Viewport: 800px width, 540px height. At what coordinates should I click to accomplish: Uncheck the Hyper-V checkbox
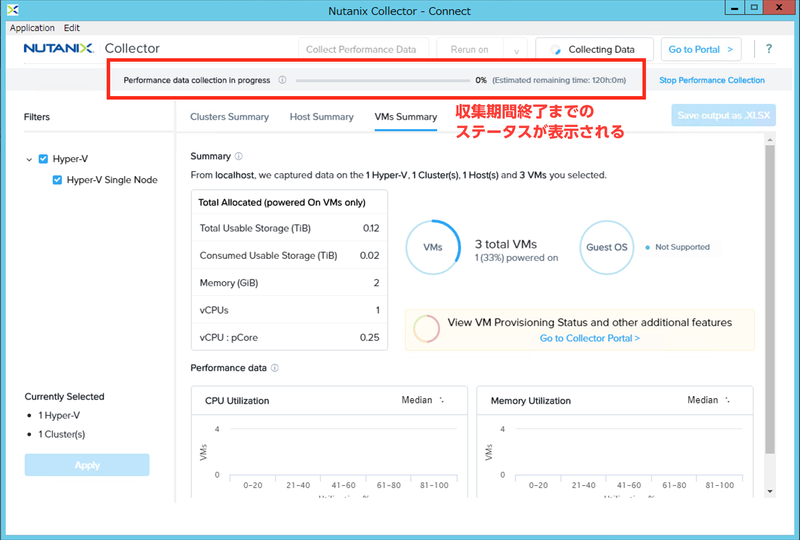[43, 159]
